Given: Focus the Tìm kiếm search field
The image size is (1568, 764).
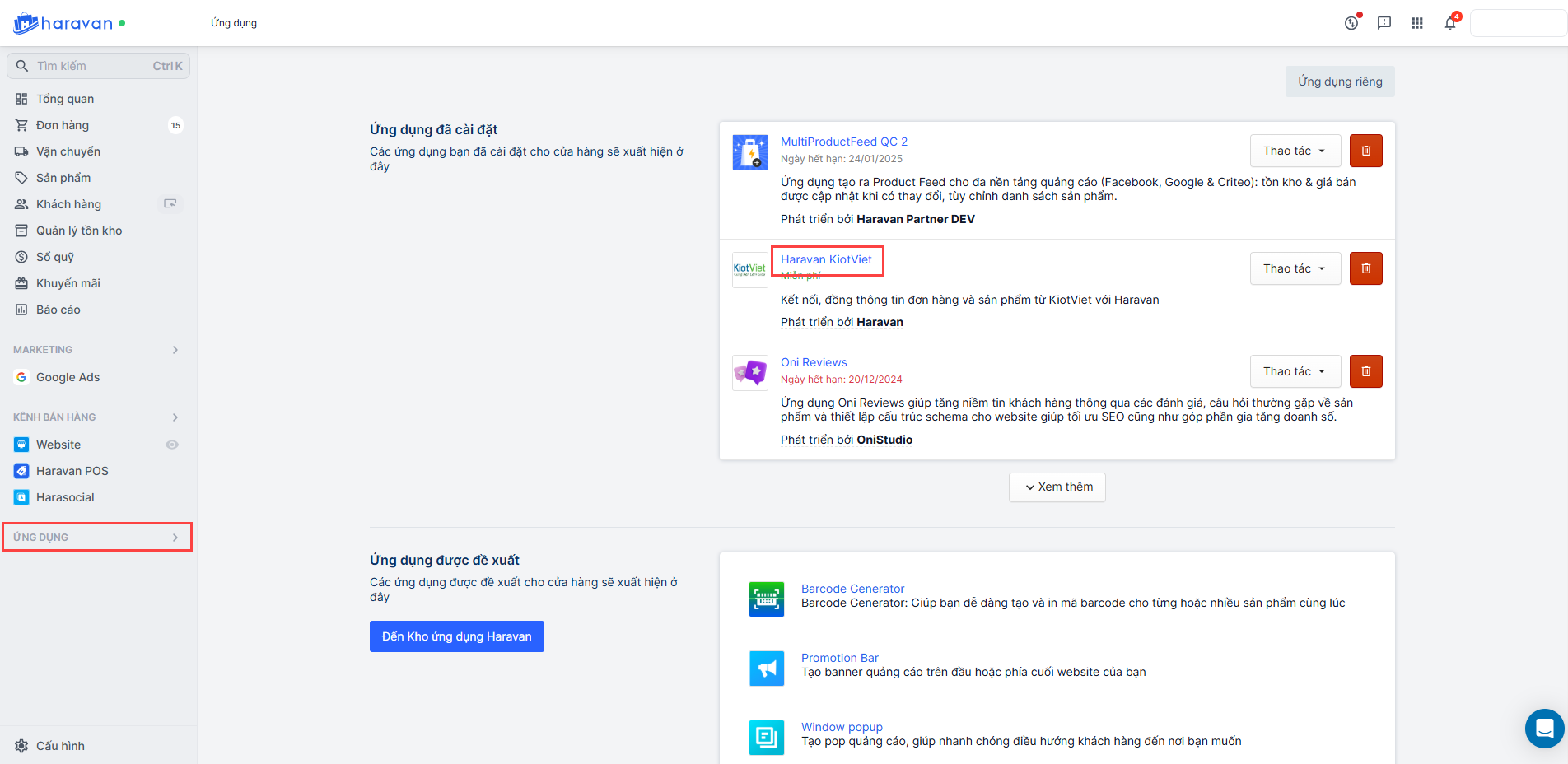Looking at the screenshot, I should (x=91, y=66).
